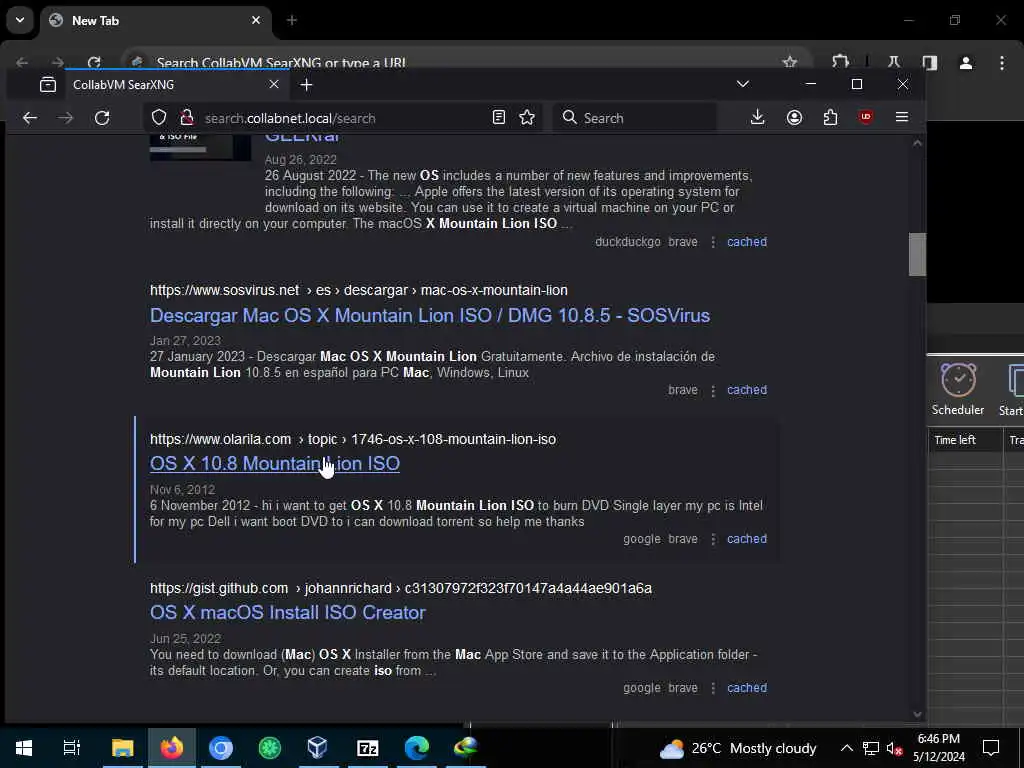The width and height of the screenshot is (1024, 768).
Task: Close the CollabVM SearXNG tab
Action: (274, 84)
